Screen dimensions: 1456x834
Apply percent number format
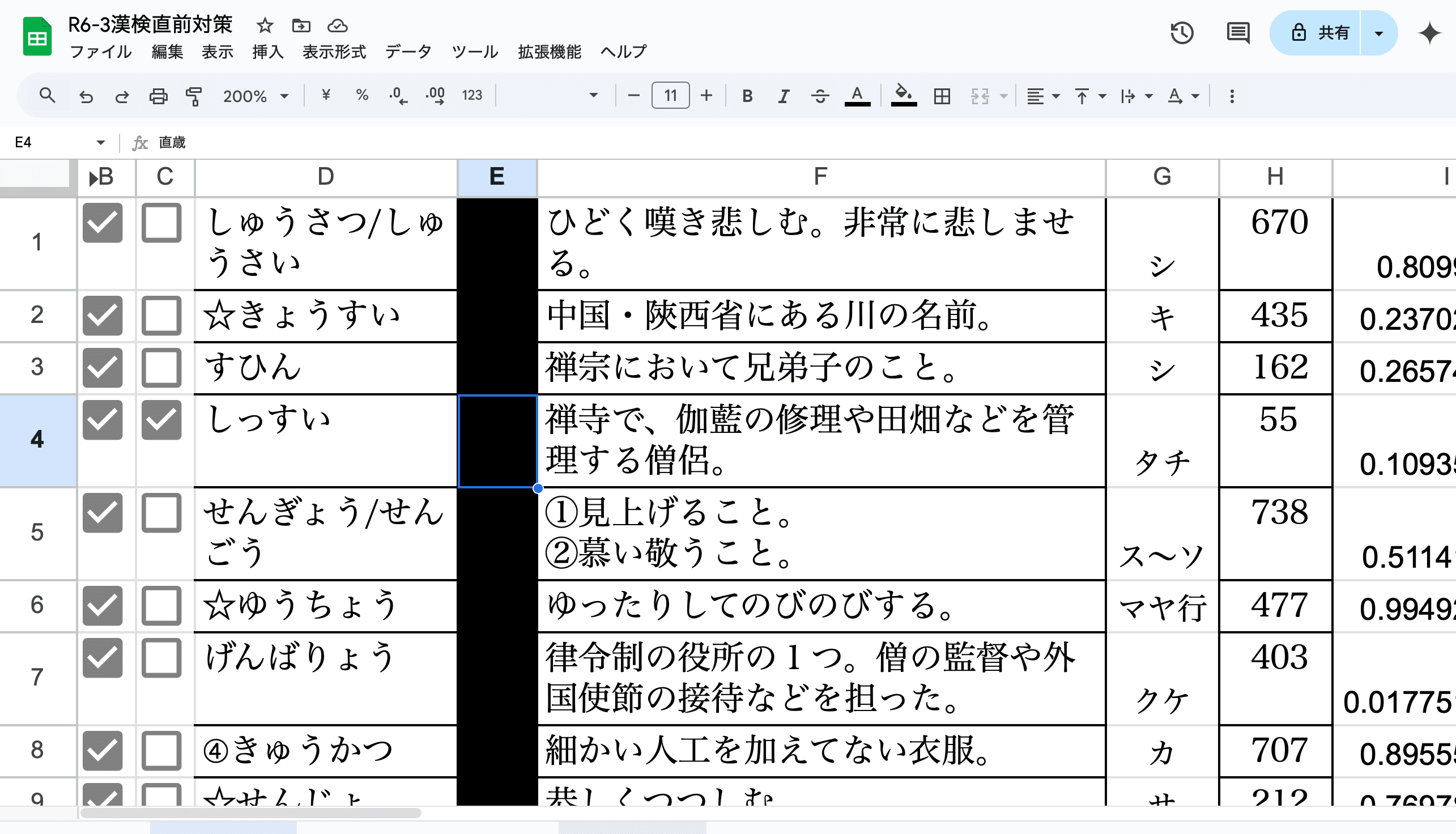pyautogui.click(x=362, y=95)
